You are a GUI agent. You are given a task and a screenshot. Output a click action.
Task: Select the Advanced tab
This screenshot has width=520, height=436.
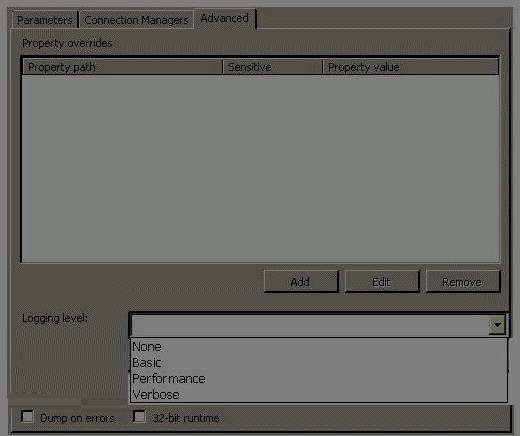225,18
